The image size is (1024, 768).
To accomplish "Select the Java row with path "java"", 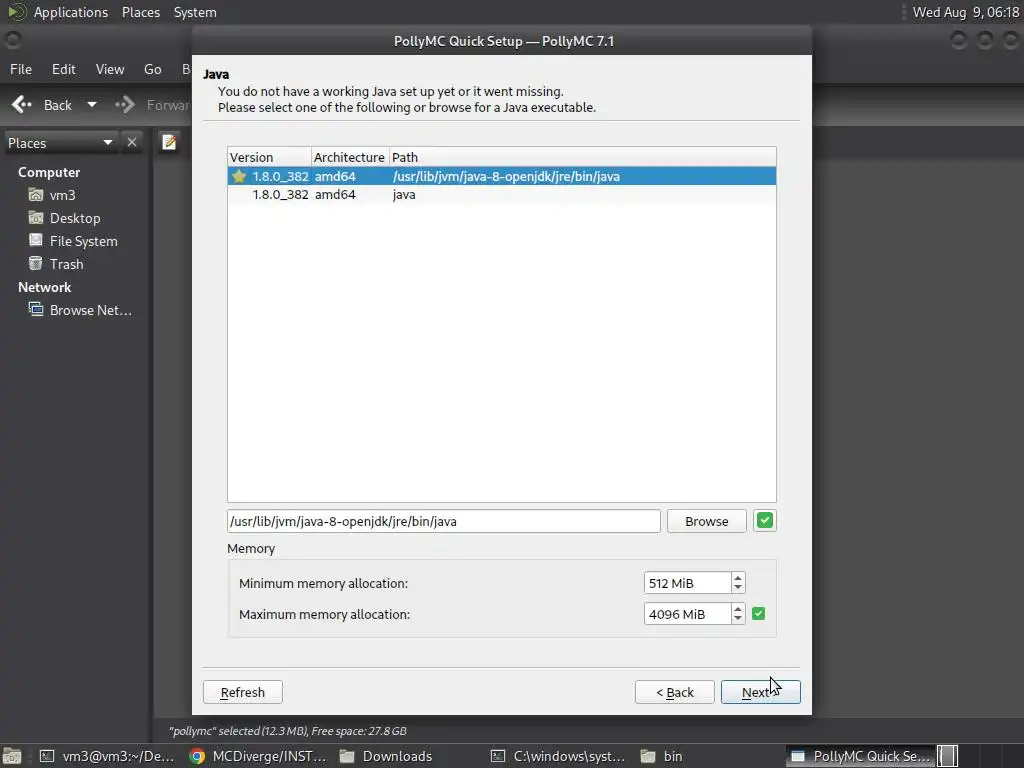I will click(502, 194).
